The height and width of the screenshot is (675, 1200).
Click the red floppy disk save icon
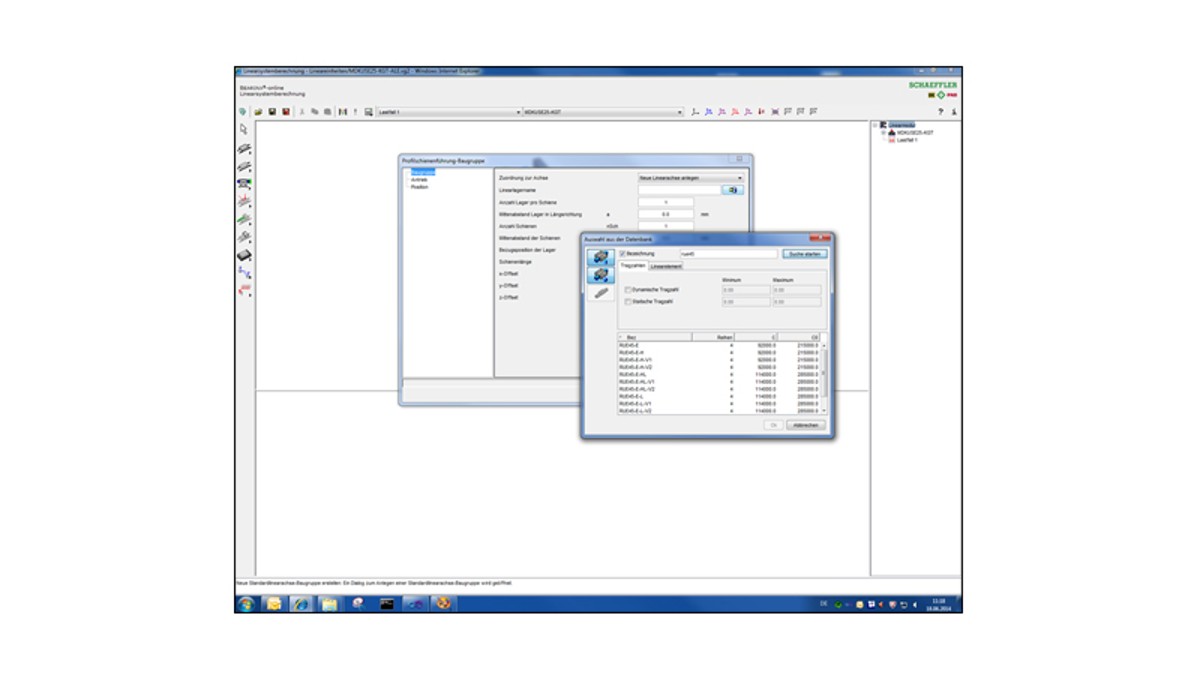pyautogui.click(x=286, y=112)
